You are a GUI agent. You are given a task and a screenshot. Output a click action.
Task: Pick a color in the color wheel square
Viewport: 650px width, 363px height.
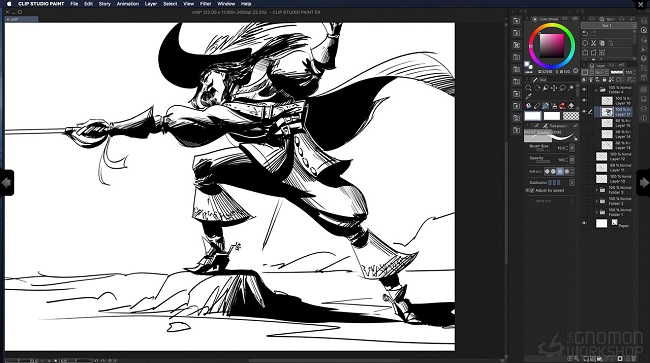click(552, 46)
